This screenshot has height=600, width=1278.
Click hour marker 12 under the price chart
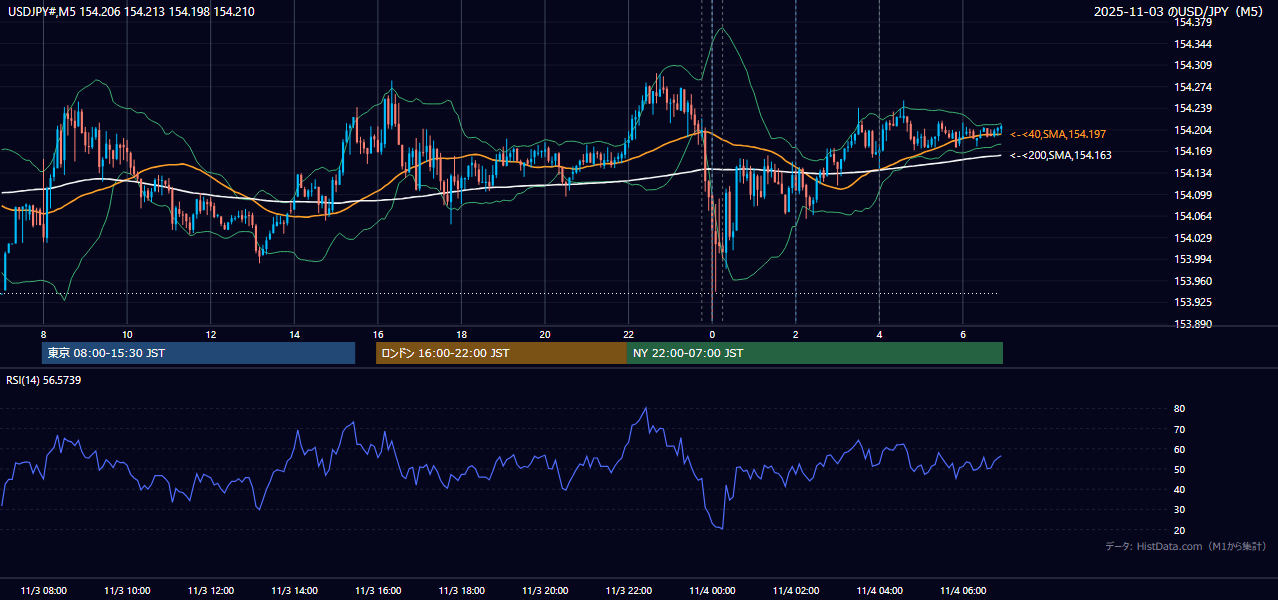pyautogui.click(x=211, y=334)
